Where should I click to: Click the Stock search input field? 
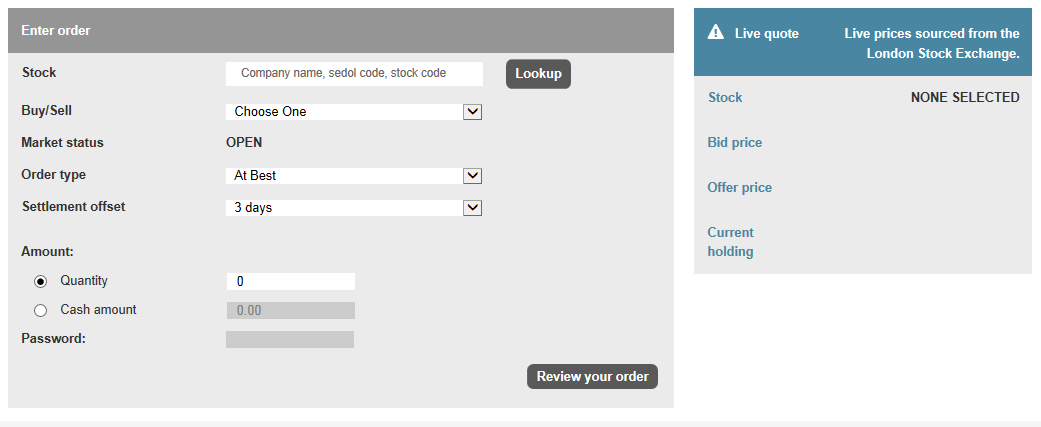pos(355,74)
